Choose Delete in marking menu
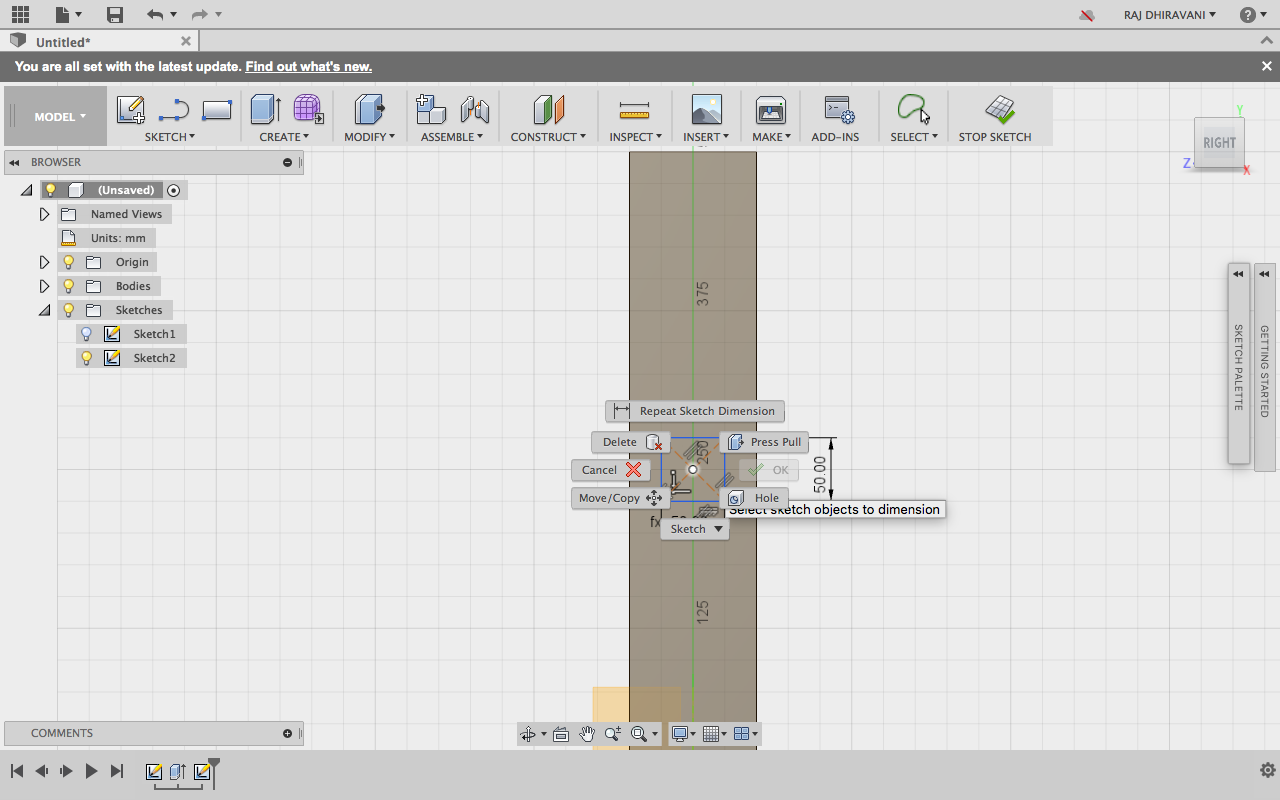1280x800 pixels. [630, 442]
